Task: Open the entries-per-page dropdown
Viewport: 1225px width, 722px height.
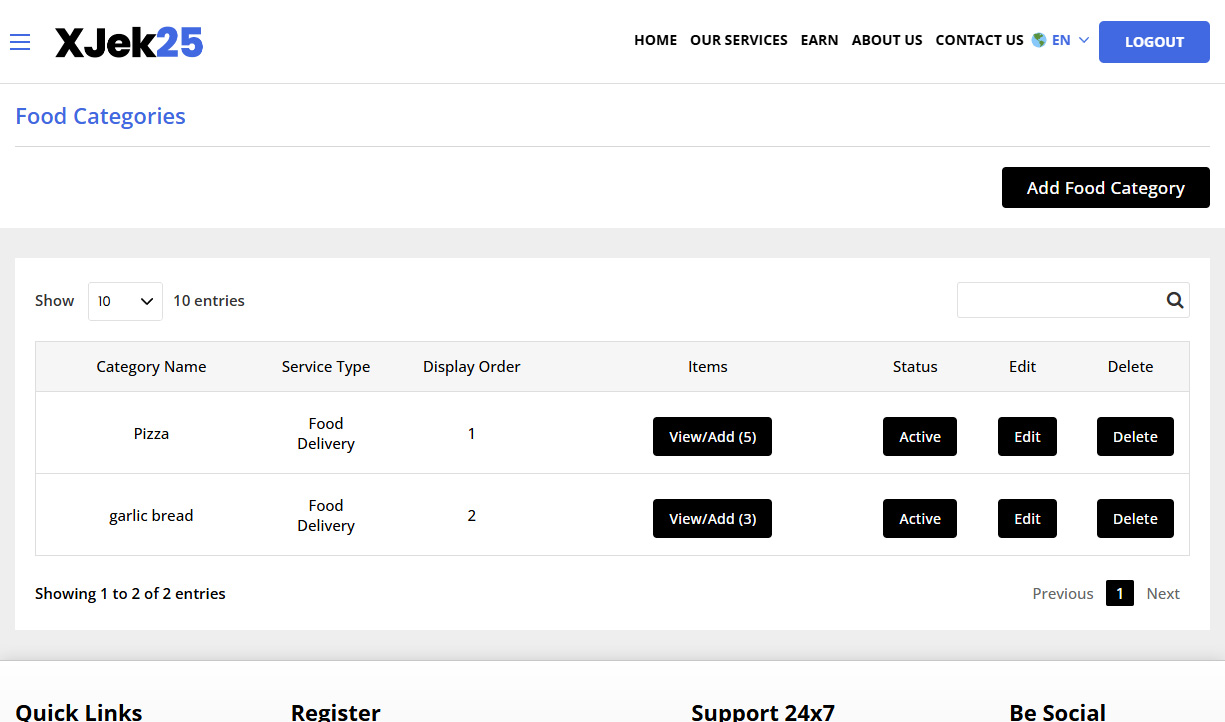Action: (x=125, y=301)
